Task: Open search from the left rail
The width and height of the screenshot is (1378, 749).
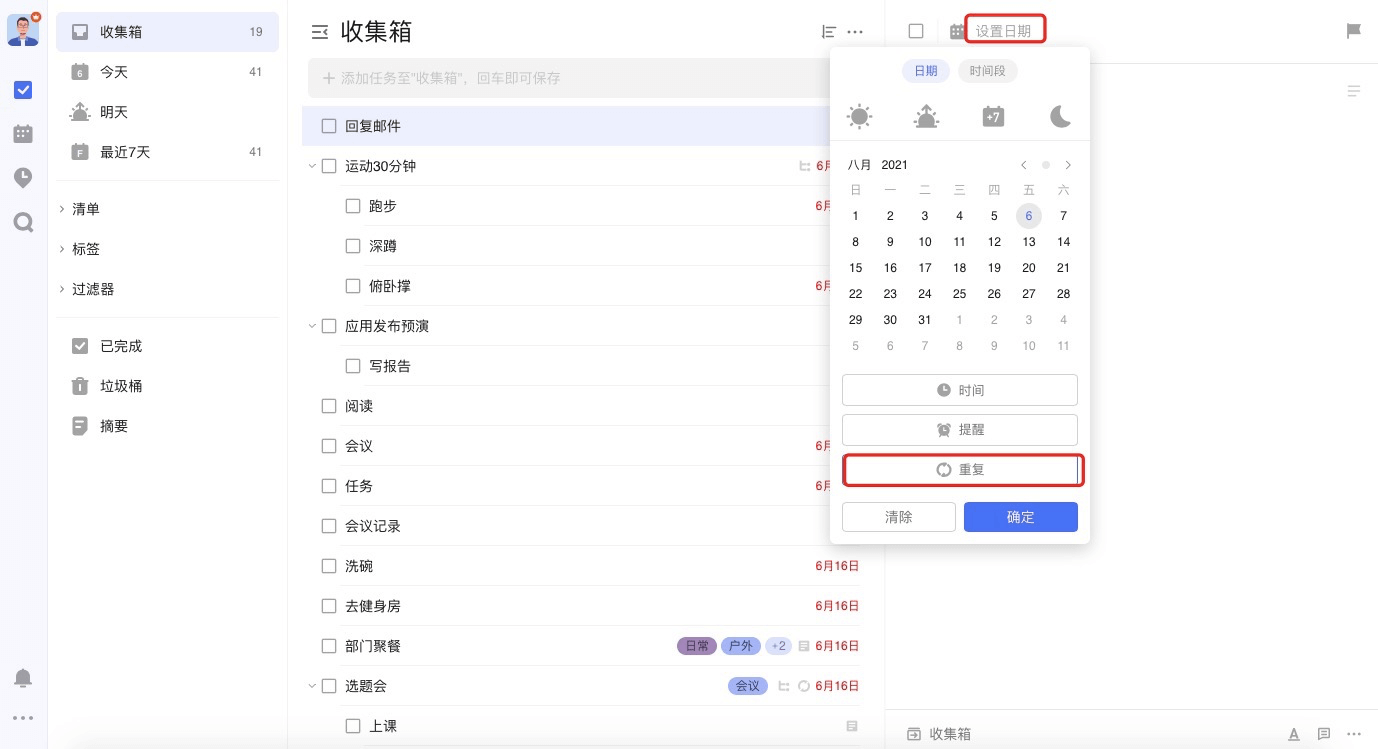Action: coord(23,221)
